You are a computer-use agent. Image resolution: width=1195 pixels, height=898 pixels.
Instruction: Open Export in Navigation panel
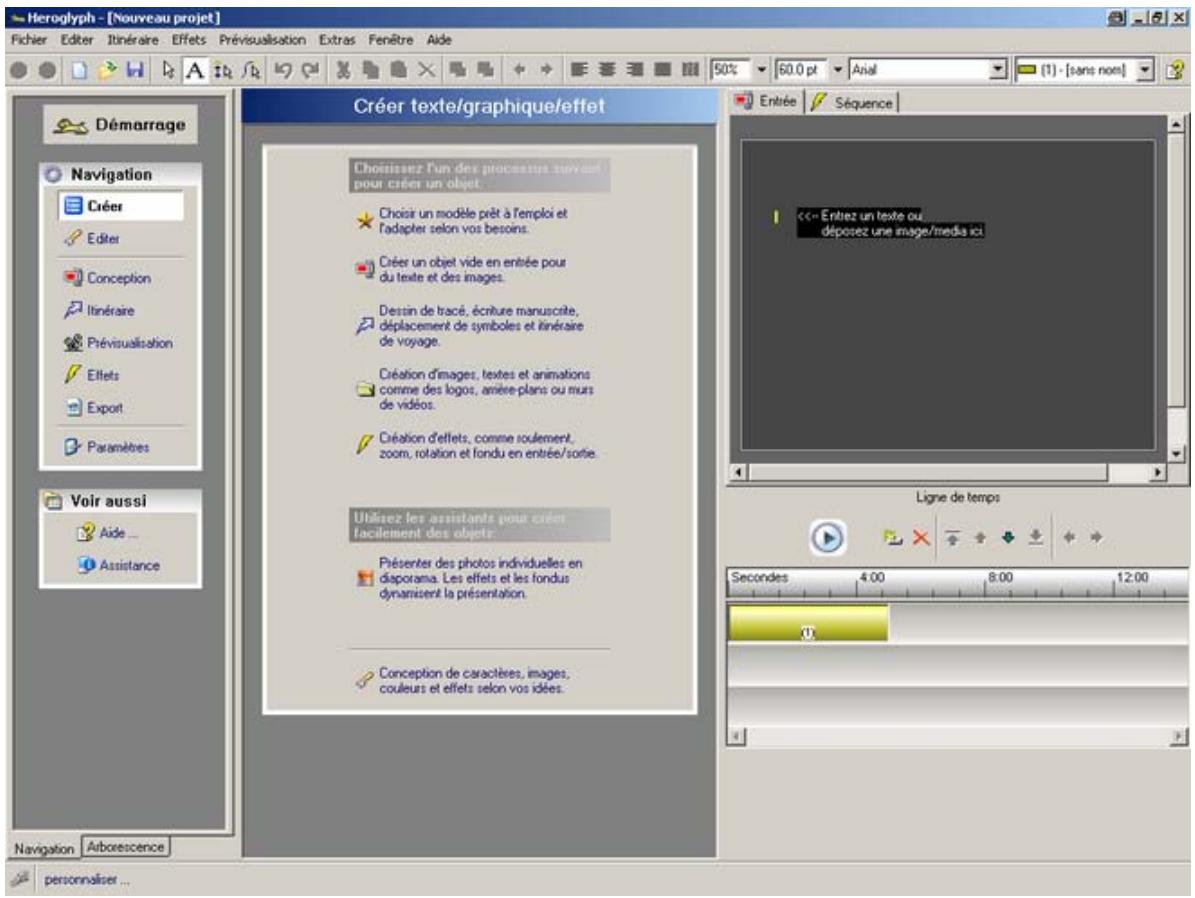click(94, 408)
